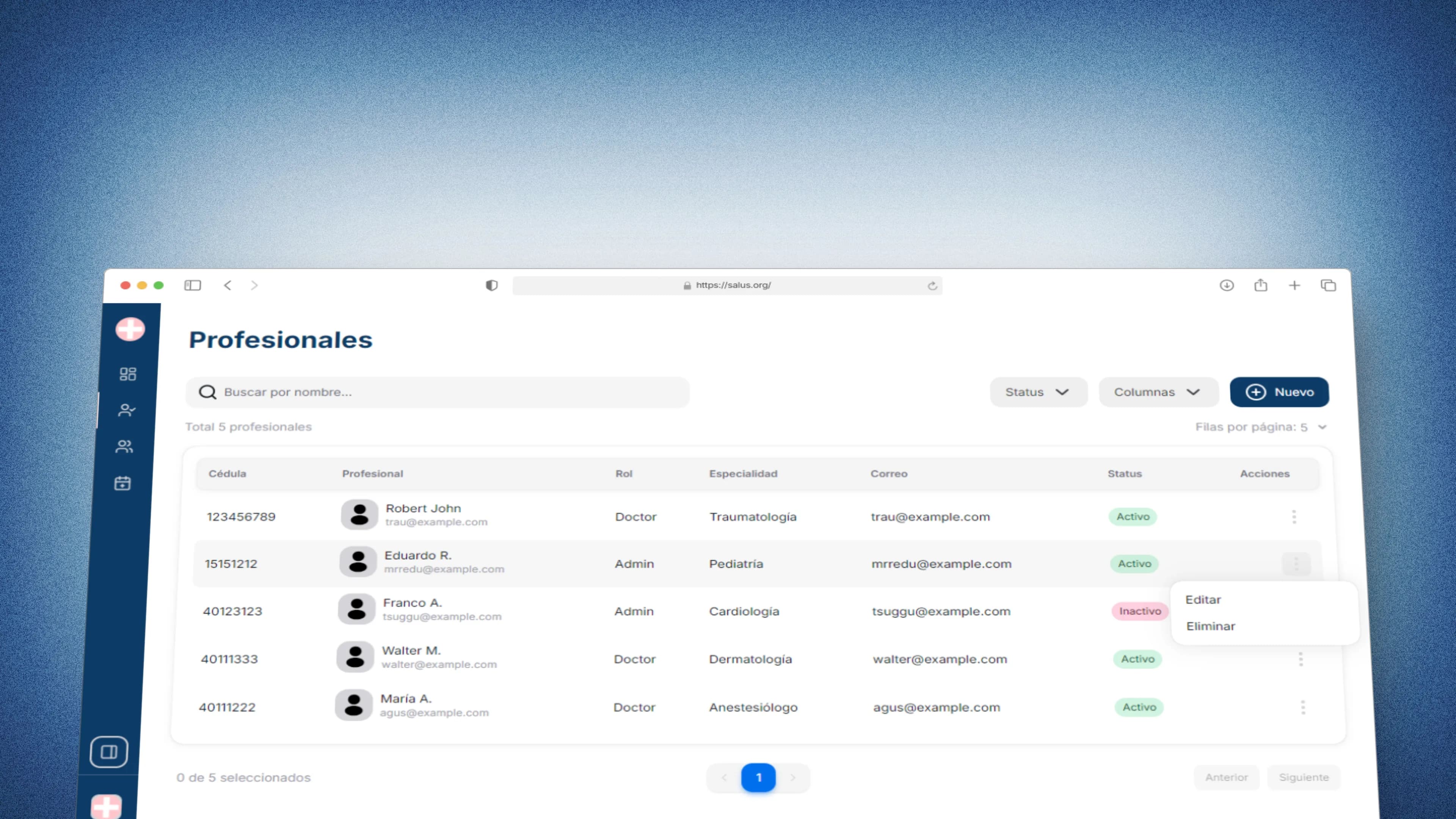Click the browser share icon

1260,286
